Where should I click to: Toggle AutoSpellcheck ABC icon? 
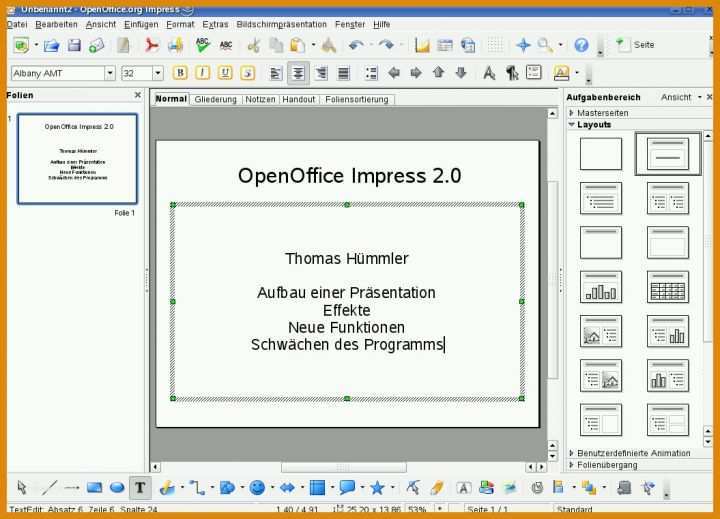click(225, 45)
